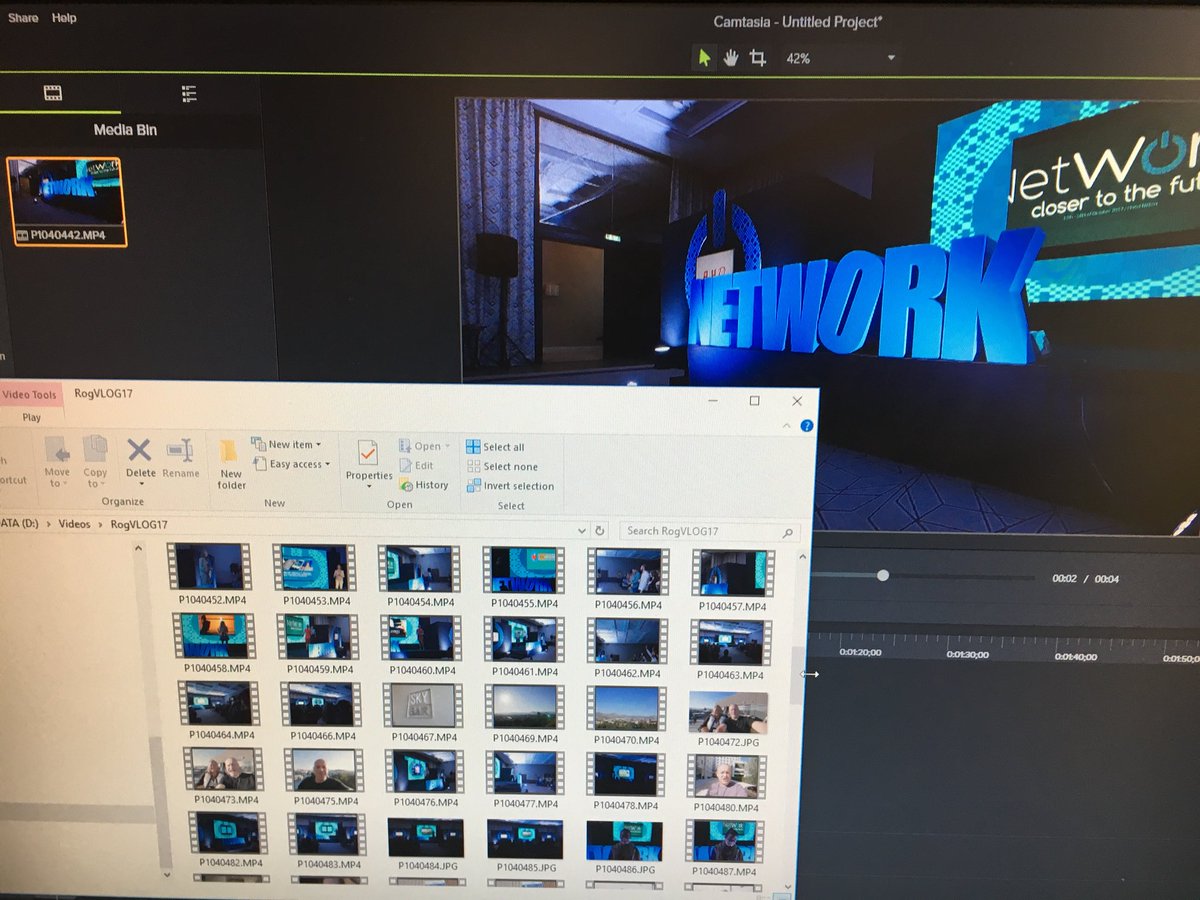Select image file P1040485.JPG
This screenshot has height=900, width=1200.
pyautogui.click(x=525, y=846)
